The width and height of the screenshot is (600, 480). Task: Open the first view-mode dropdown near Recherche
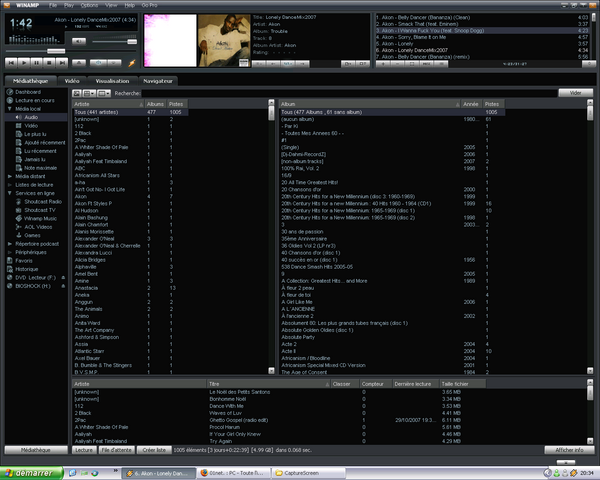point(89,93)
